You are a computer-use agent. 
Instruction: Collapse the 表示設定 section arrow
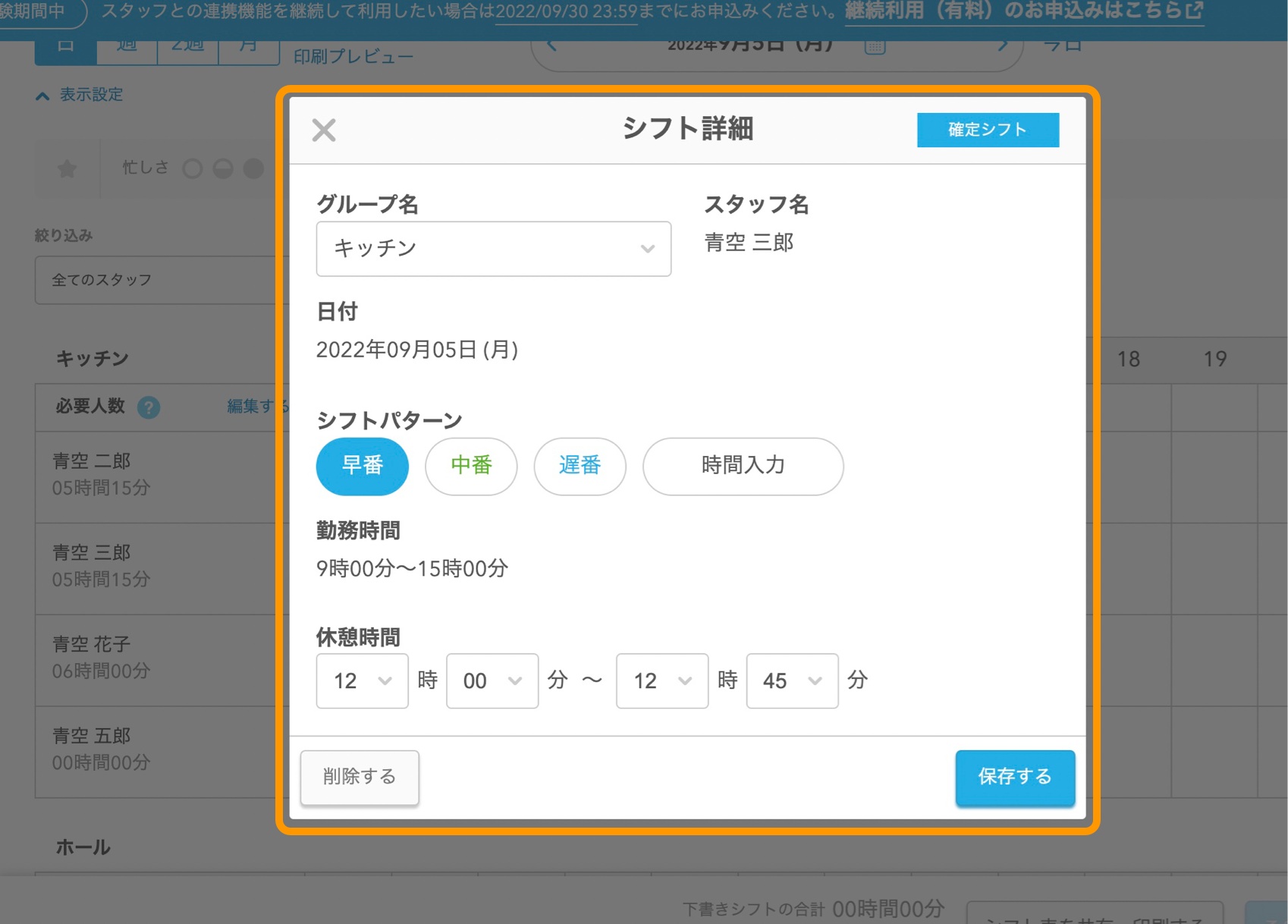(x=41, y=95)
